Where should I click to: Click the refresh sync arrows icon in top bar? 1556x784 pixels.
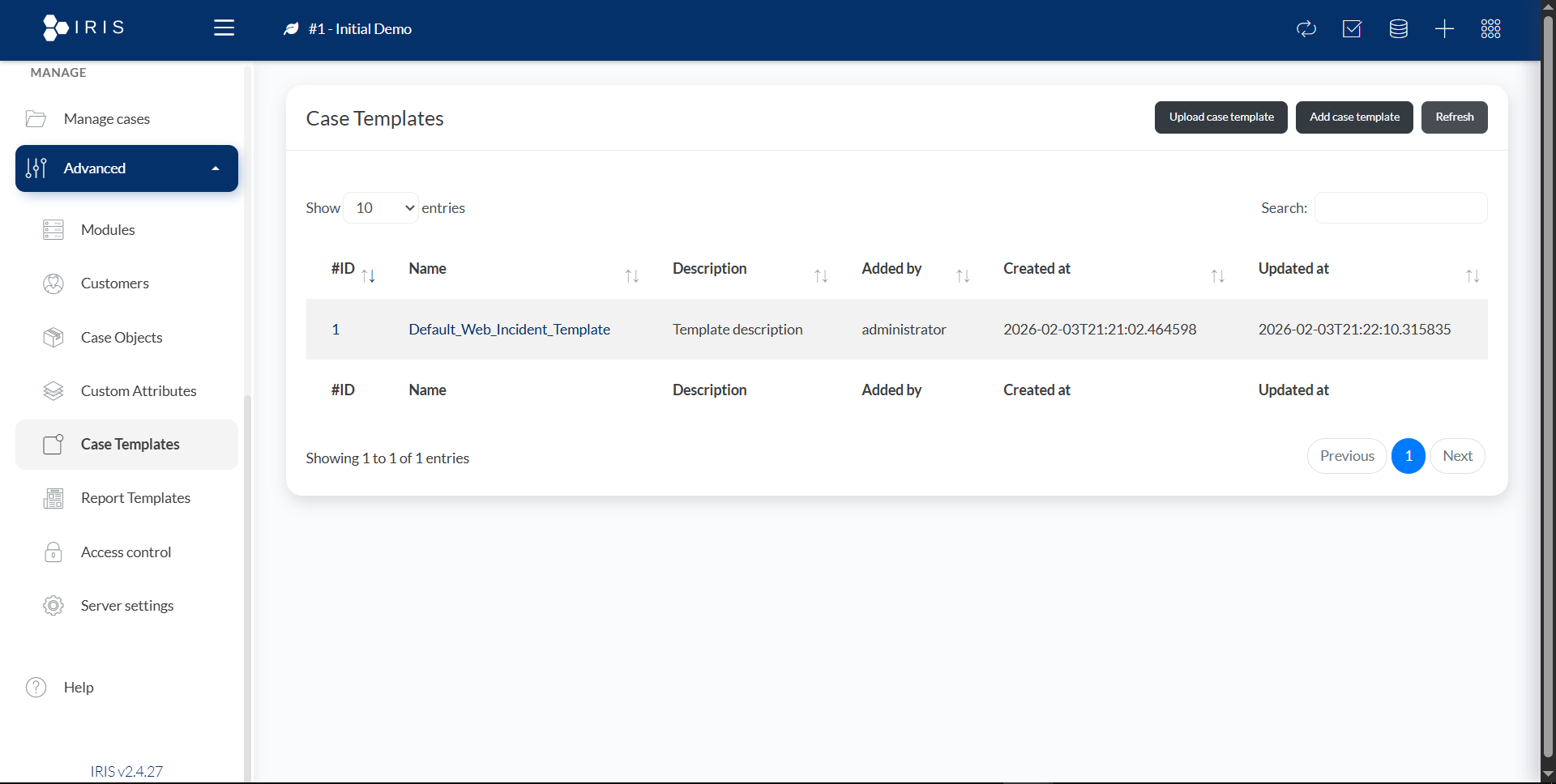point(1306,29)
